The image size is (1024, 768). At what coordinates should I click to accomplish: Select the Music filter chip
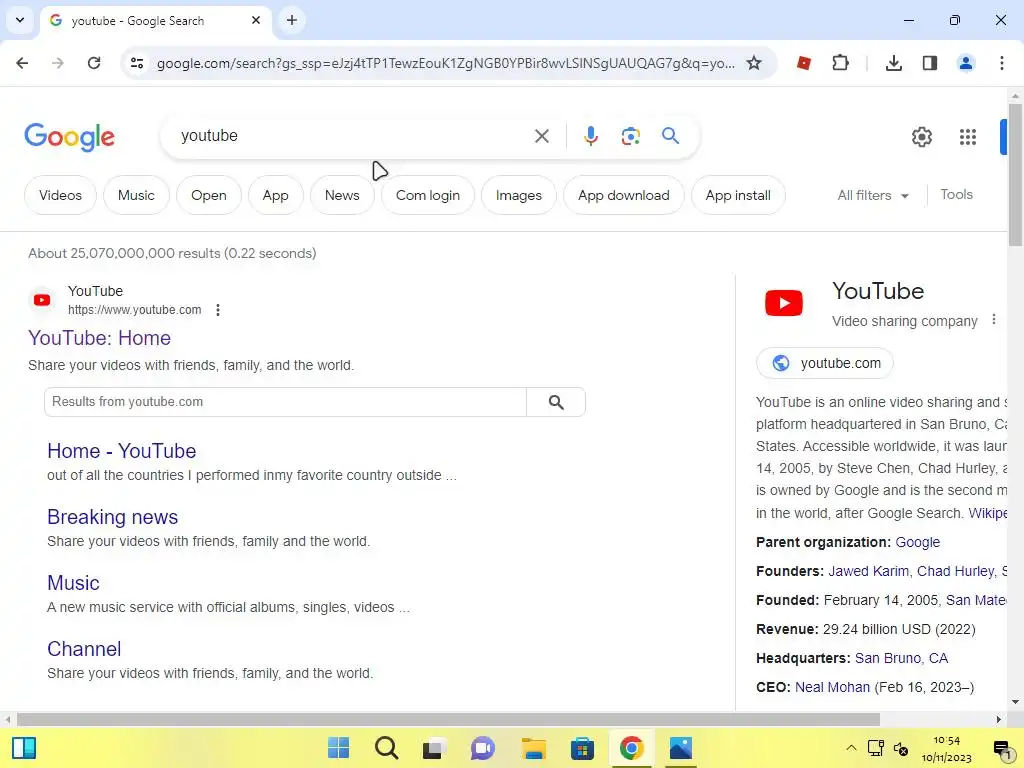pyautogui.click(x=136, y=195)
